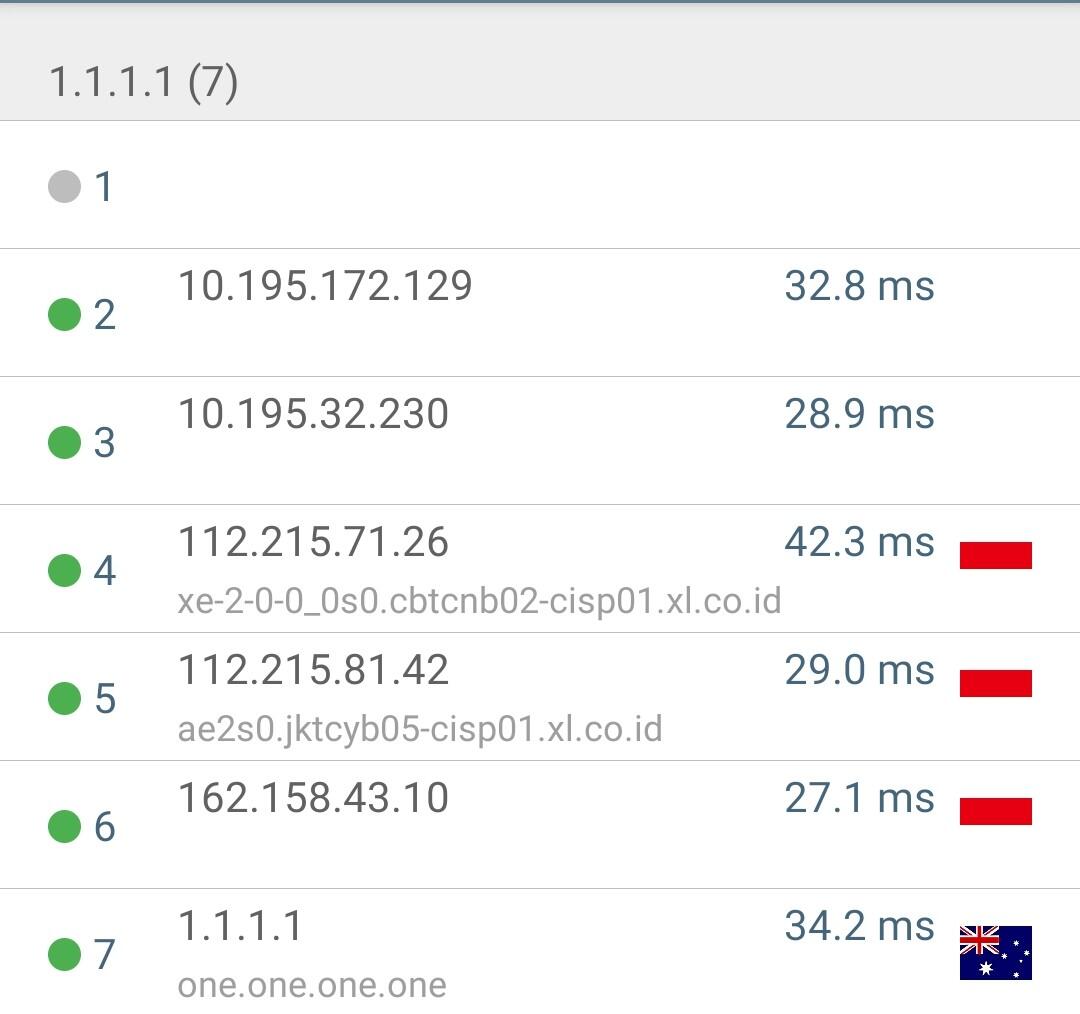This screenshot has height=1014, width=1080.
Task: Tap the 42.3 ms latency value
Action: pos(859,542)
